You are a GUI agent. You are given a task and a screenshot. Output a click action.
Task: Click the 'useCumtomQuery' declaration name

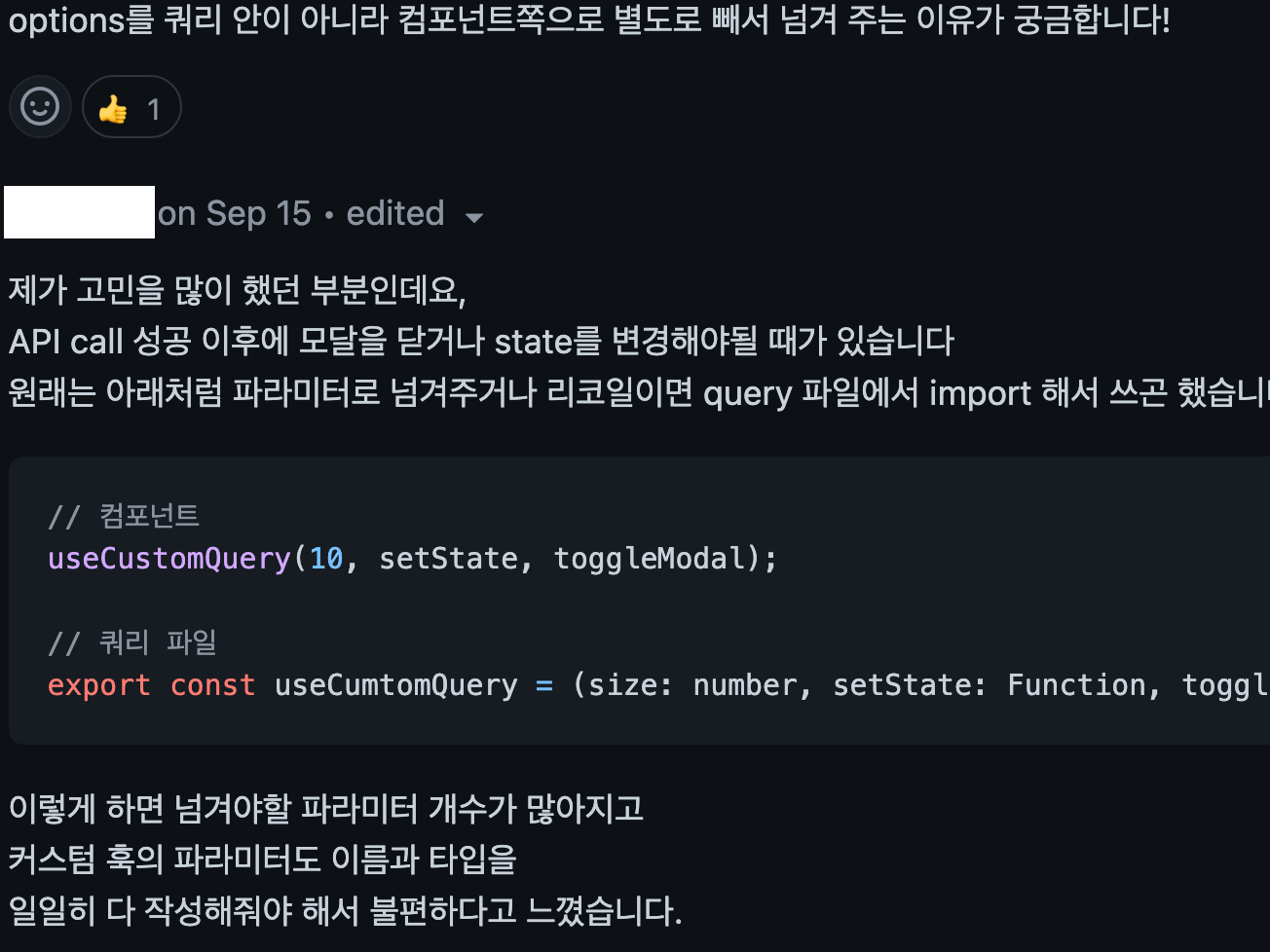point(394,684)
